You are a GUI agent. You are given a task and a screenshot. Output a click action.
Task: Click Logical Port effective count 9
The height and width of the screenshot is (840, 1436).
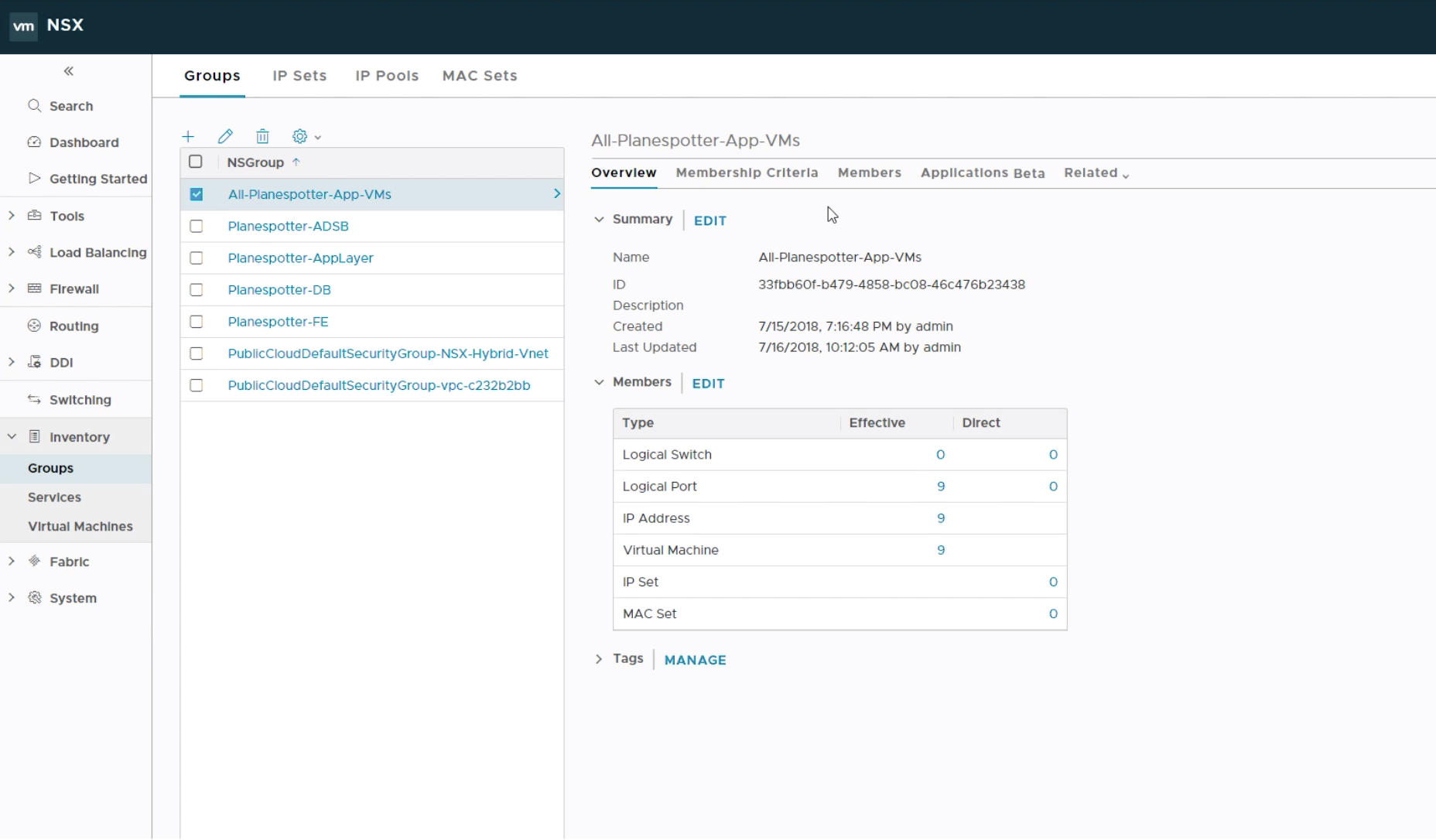point(941,487)
